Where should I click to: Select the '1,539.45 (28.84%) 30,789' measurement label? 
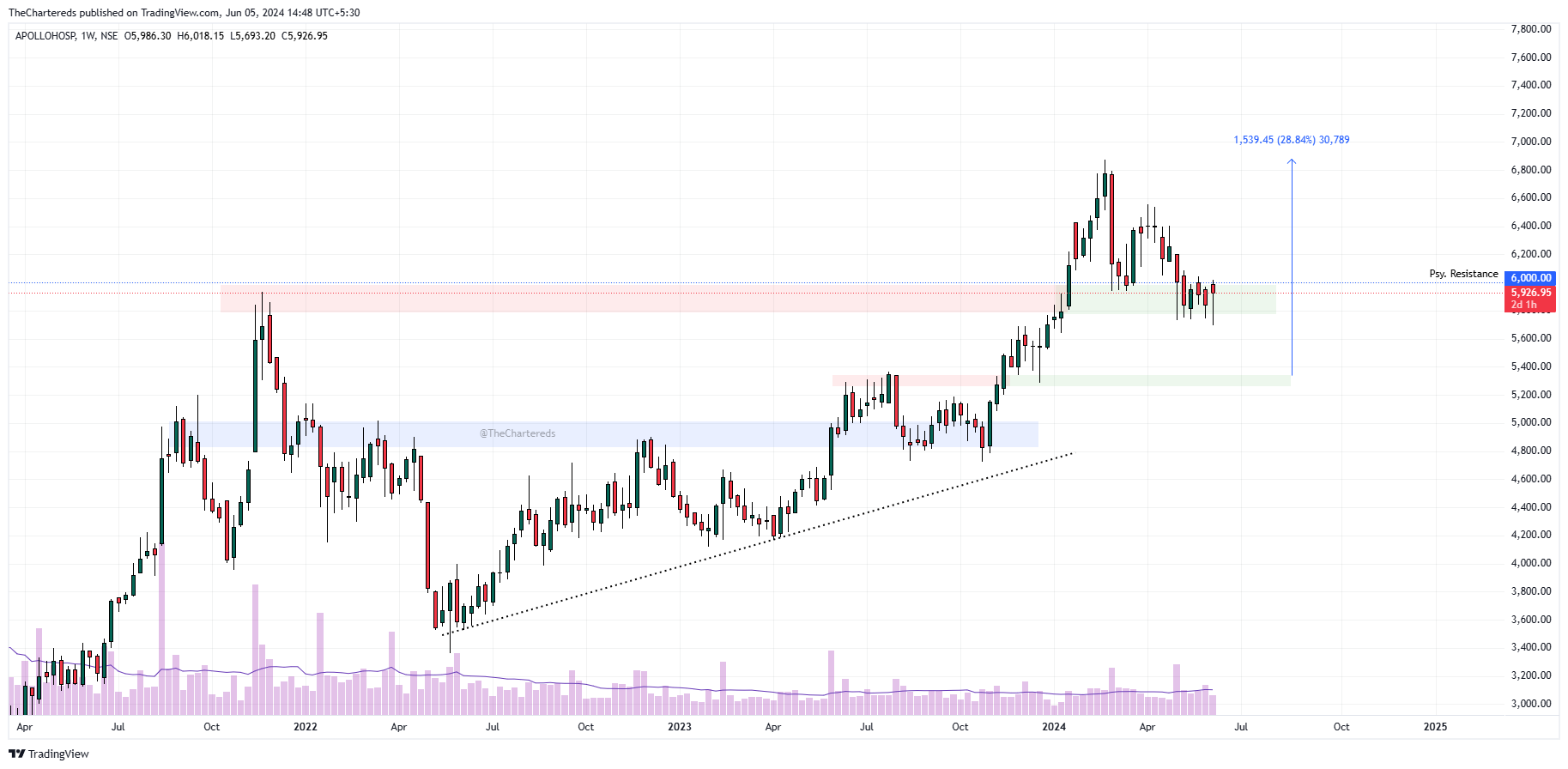coord(1292,140)
